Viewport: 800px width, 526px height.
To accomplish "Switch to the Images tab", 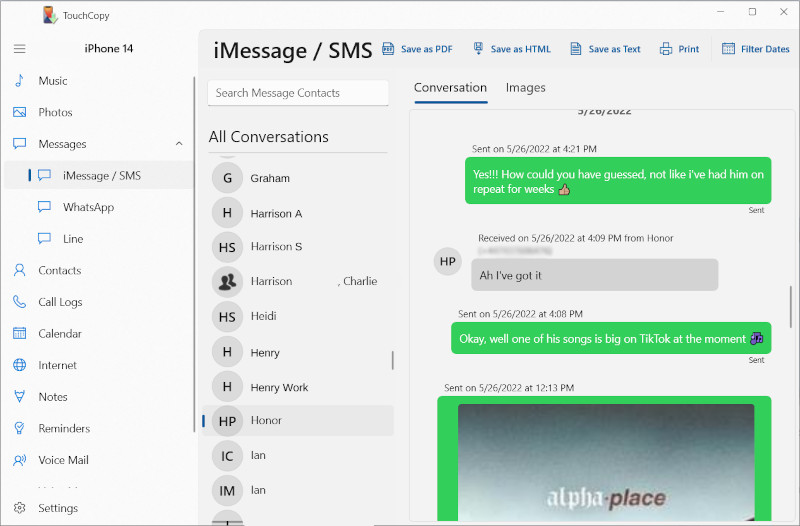I will 526,88.
